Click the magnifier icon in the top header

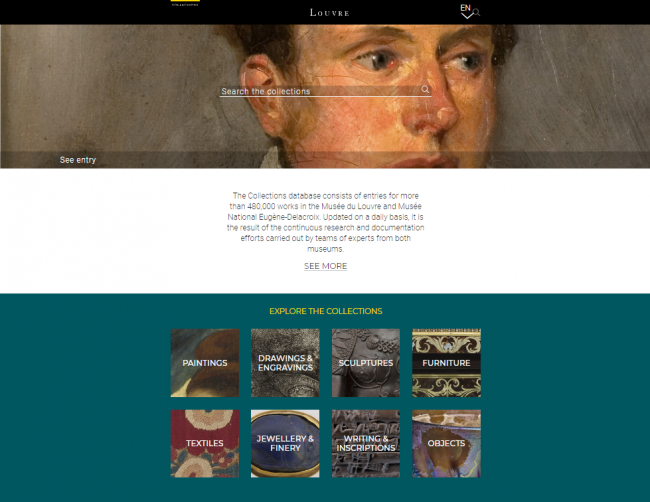(x=477, y=13)
